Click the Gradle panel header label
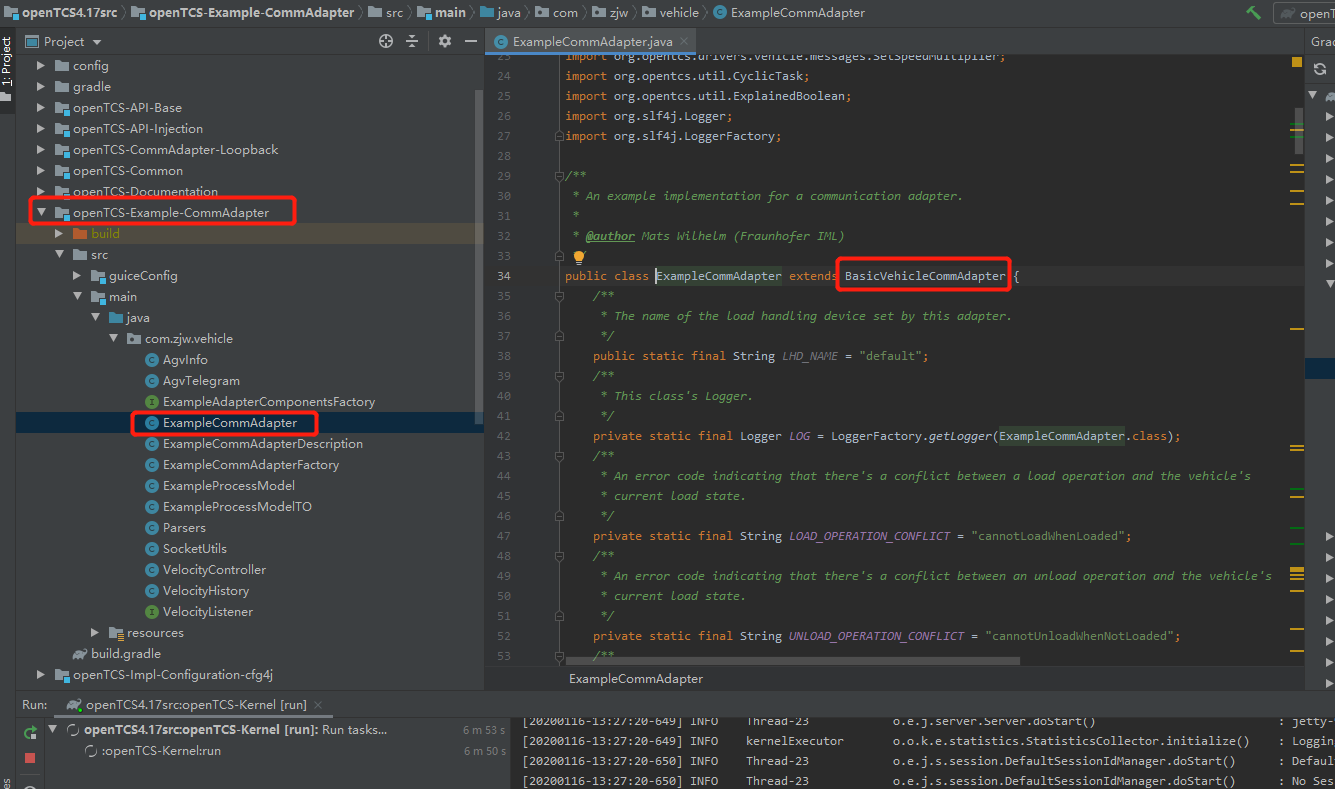The image size is (1335, 789). pyautogui.click(x=1322, y=42)
